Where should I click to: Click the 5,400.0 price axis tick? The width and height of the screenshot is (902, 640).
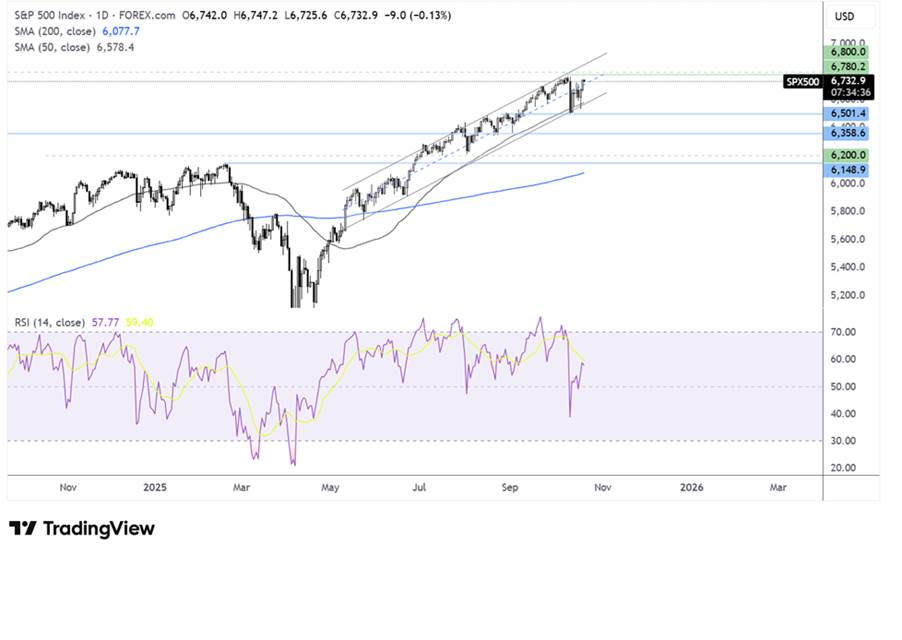[847, 267]
